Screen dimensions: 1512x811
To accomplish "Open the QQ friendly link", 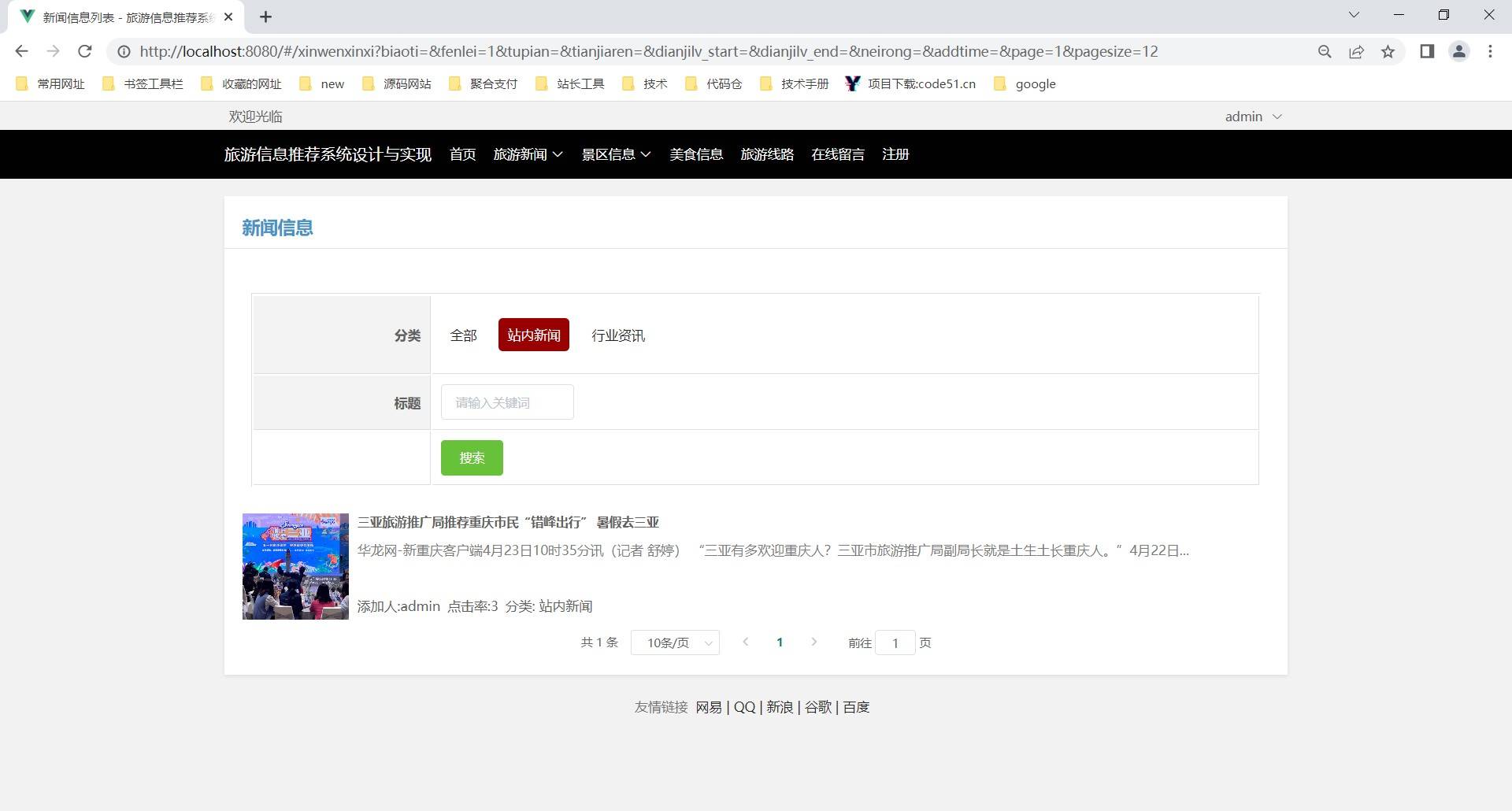I will click(744, 707).
